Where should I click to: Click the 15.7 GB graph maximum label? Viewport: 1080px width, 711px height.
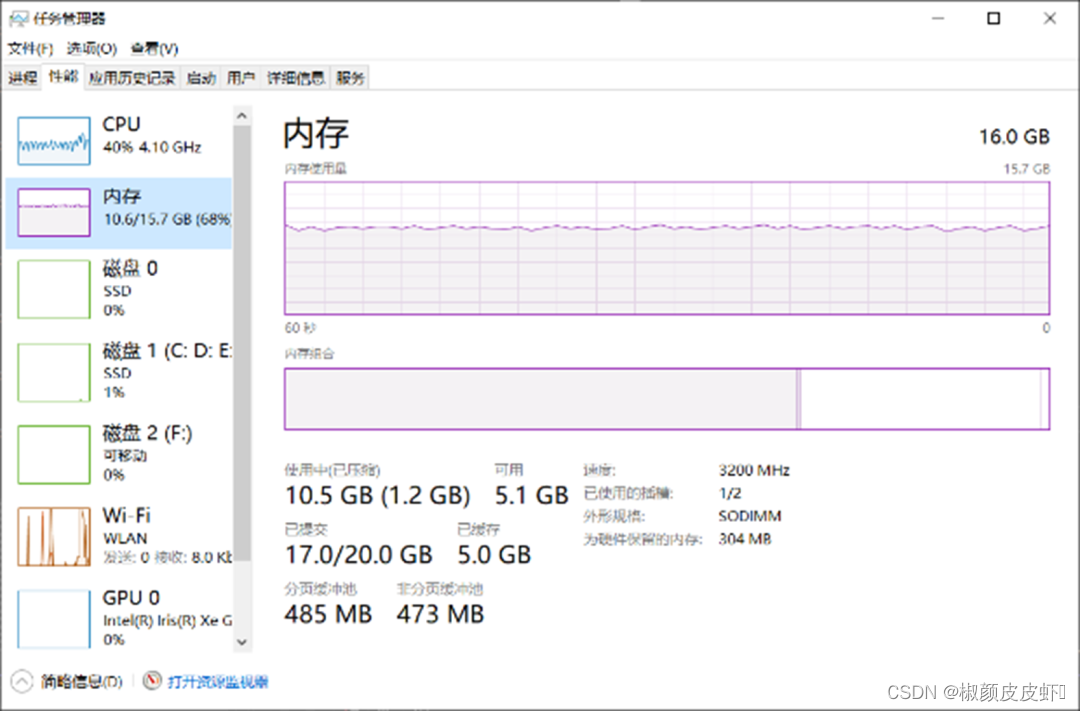[1026, 169]
